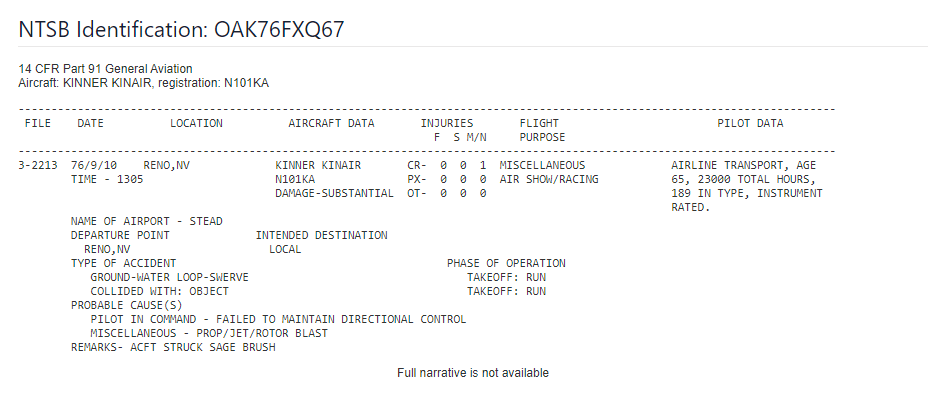Click the TIME - 1305 entry
The height and width of the screenshot is (416, 946).
[107, 179]
